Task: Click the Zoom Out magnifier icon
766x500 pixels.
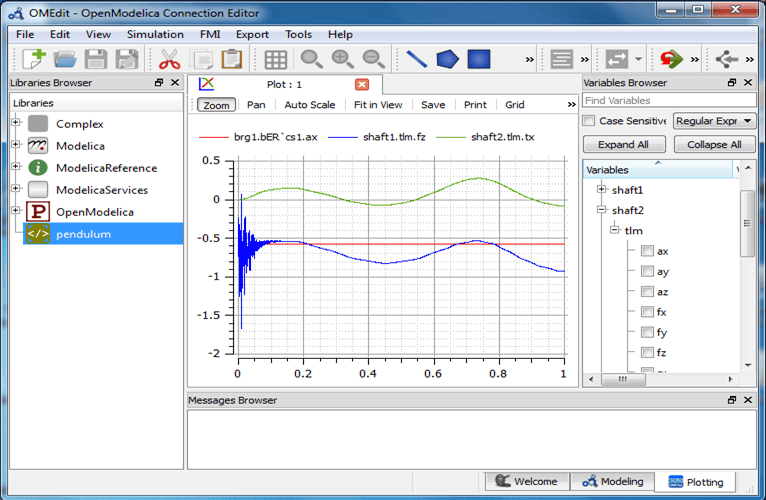Action: [x=374, y=59]
